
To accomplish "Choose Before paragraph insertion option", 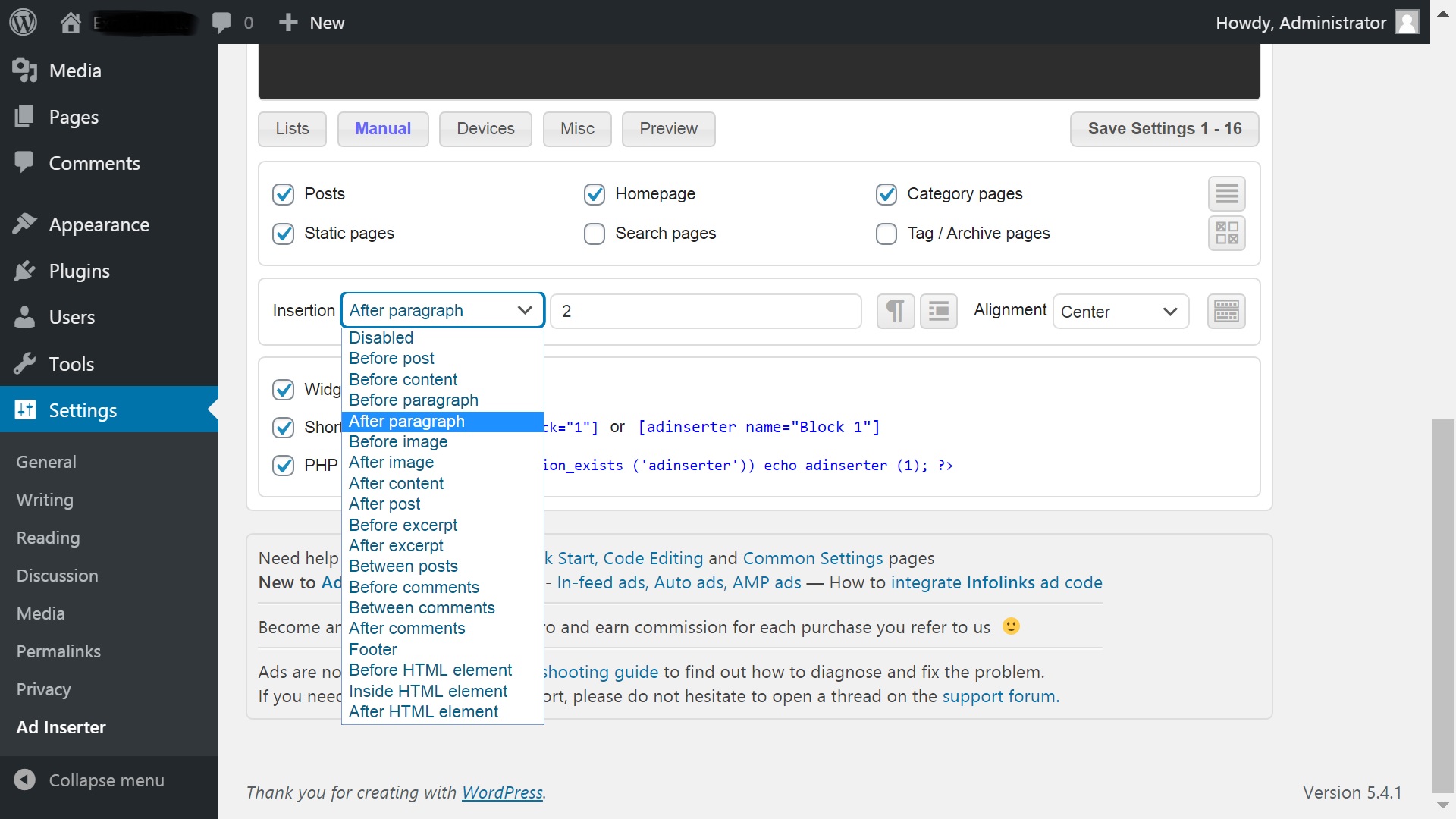I will (443, 400).
